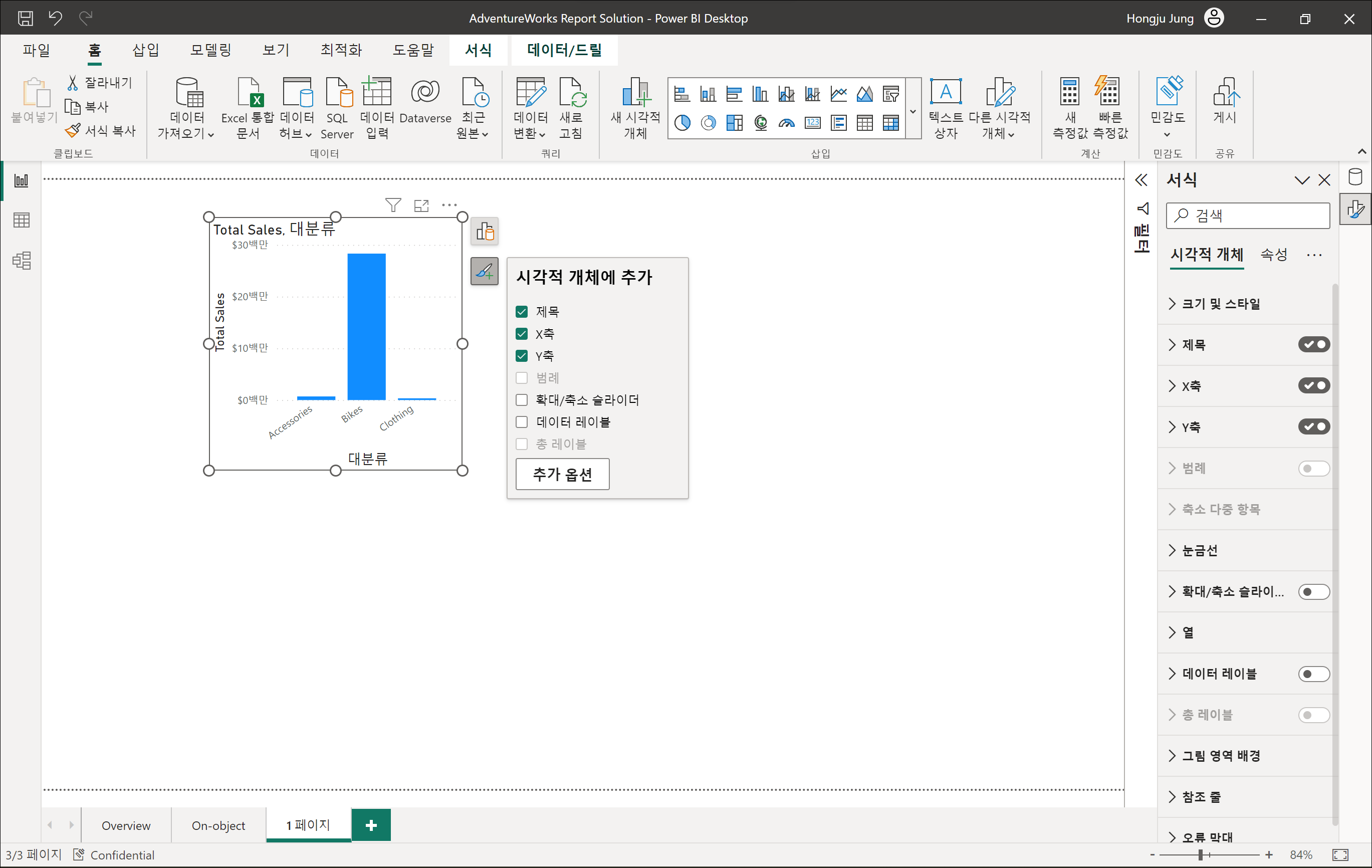Screen dimensions: 1372x868
Task: Click focus mode icon above chart
Action: (421, 205)
